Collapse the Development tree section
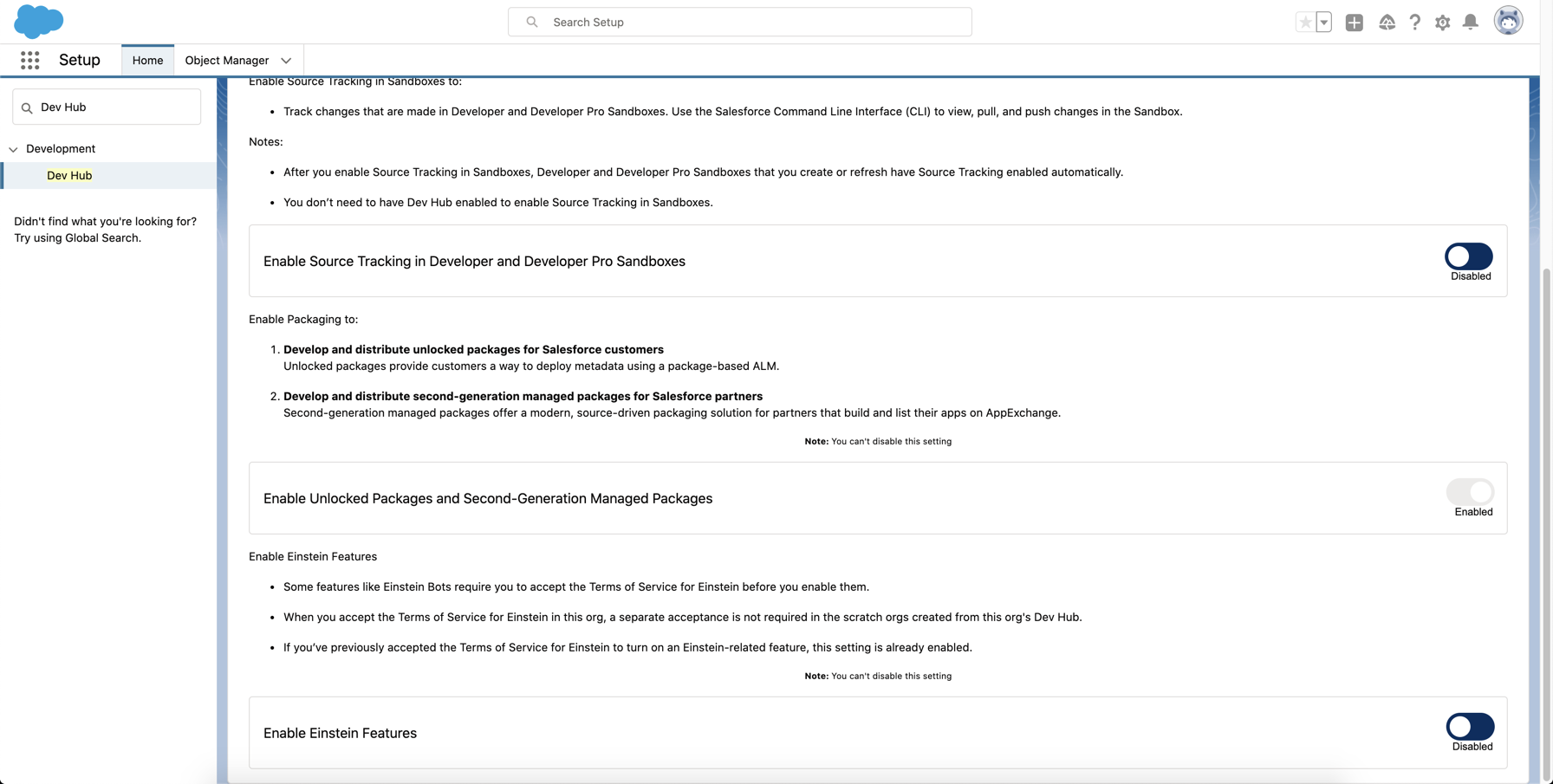Screen dimensions: 1553x784 click(13, 149)
